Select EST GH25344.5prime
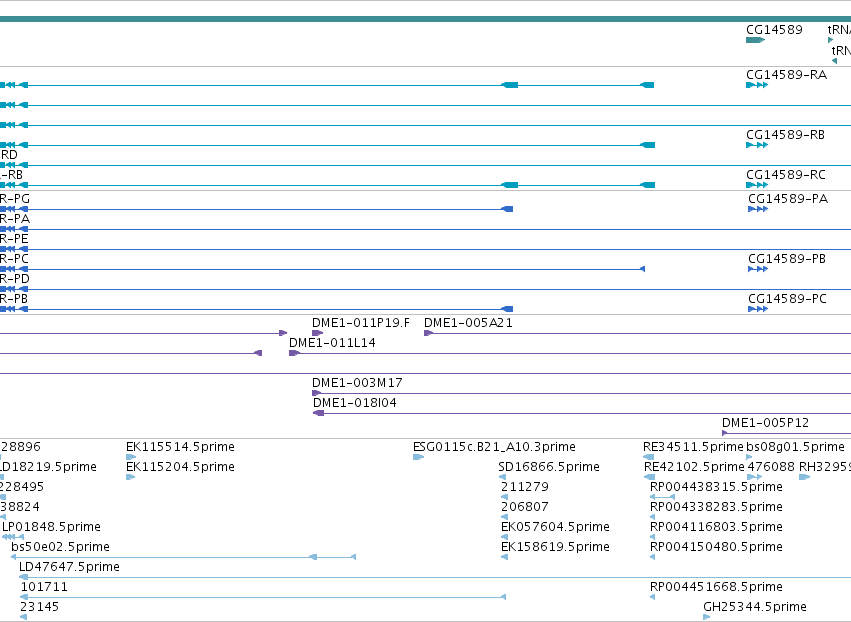This screenshot has height=622, width=851. 755,607
